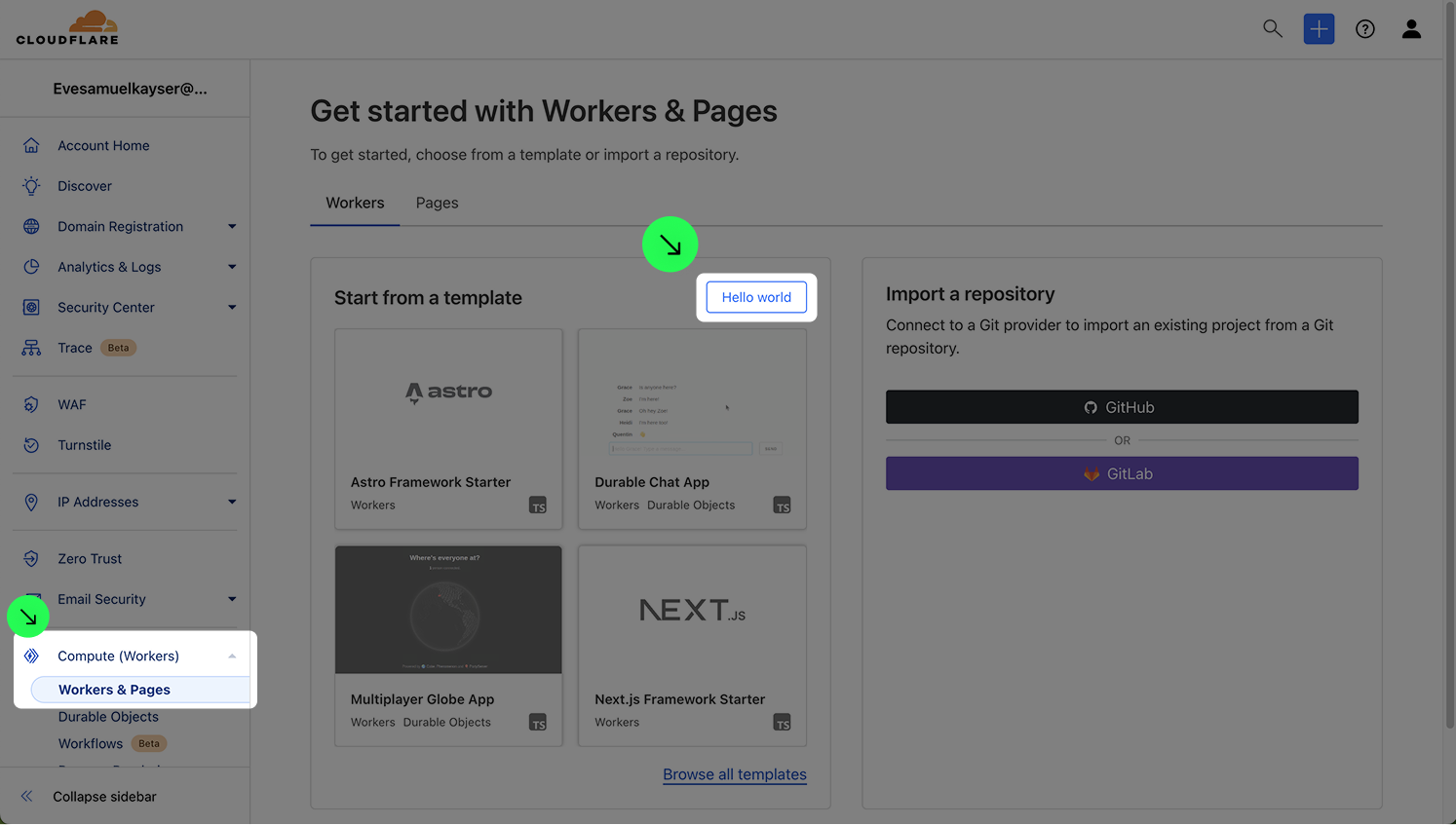Screen dimensions: 1456x825
Task: Open Durable Objects in sidebar
Action: pos(108,717)
